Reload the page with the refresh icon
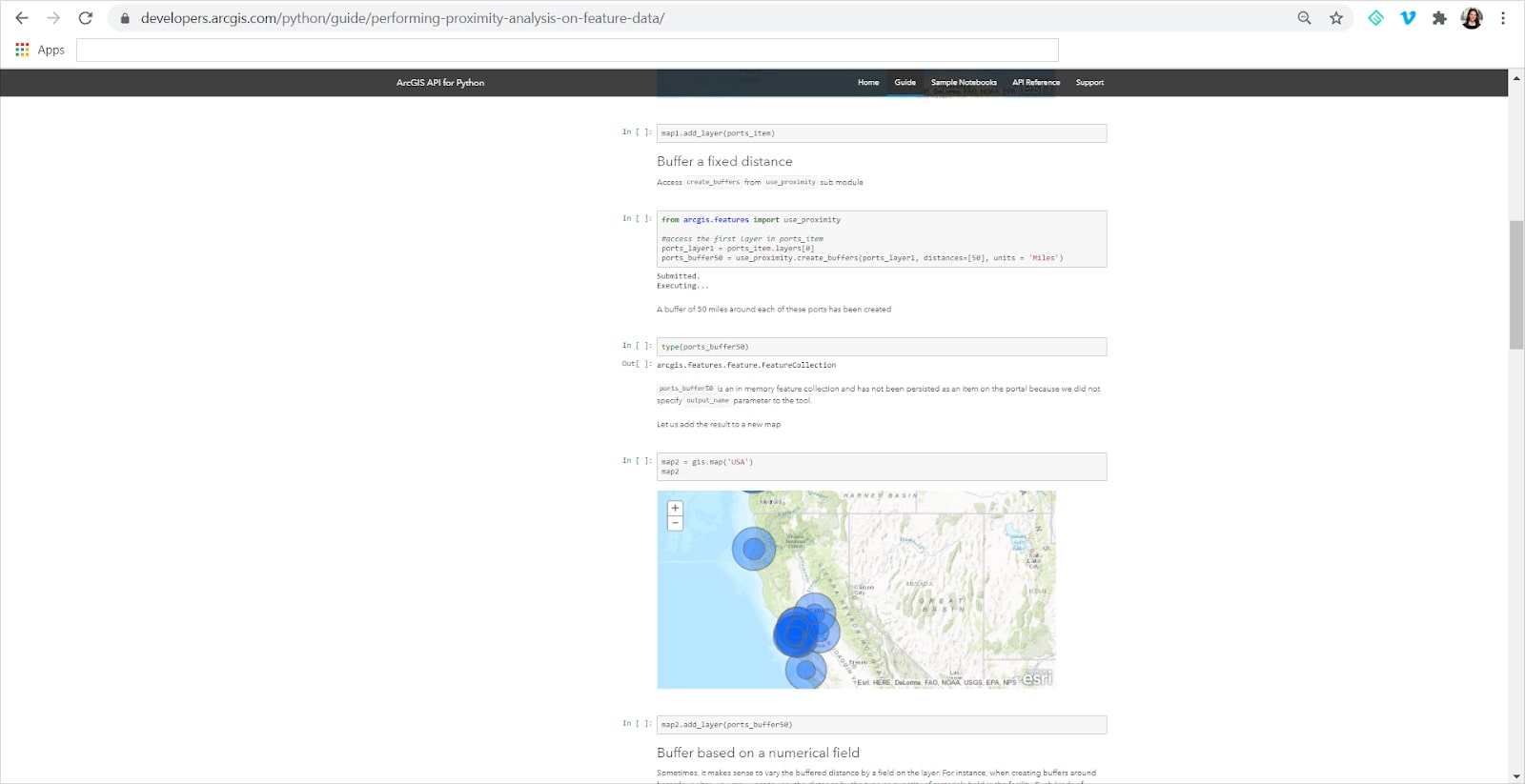This screenshot has width=1525, height=784. coord(85,18)
